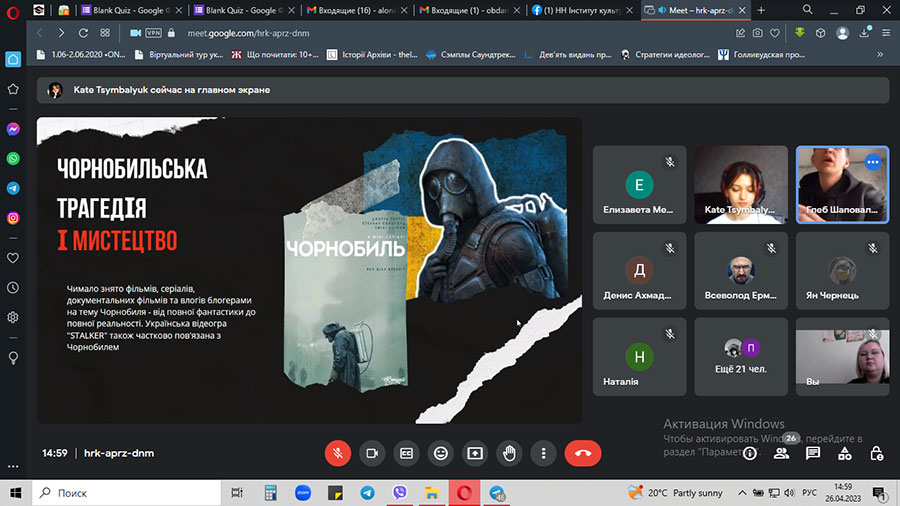Open more options three-dot menu

544,453
